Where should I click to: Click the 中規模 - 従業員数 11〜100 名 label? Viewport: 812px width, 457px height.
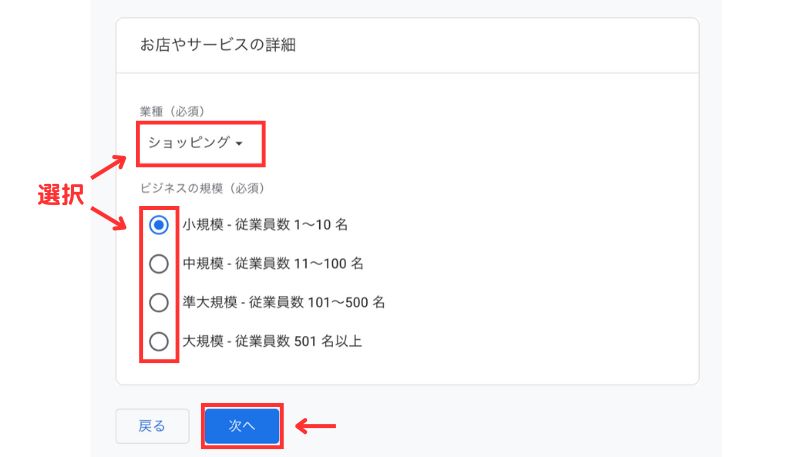tap(273, 264)
